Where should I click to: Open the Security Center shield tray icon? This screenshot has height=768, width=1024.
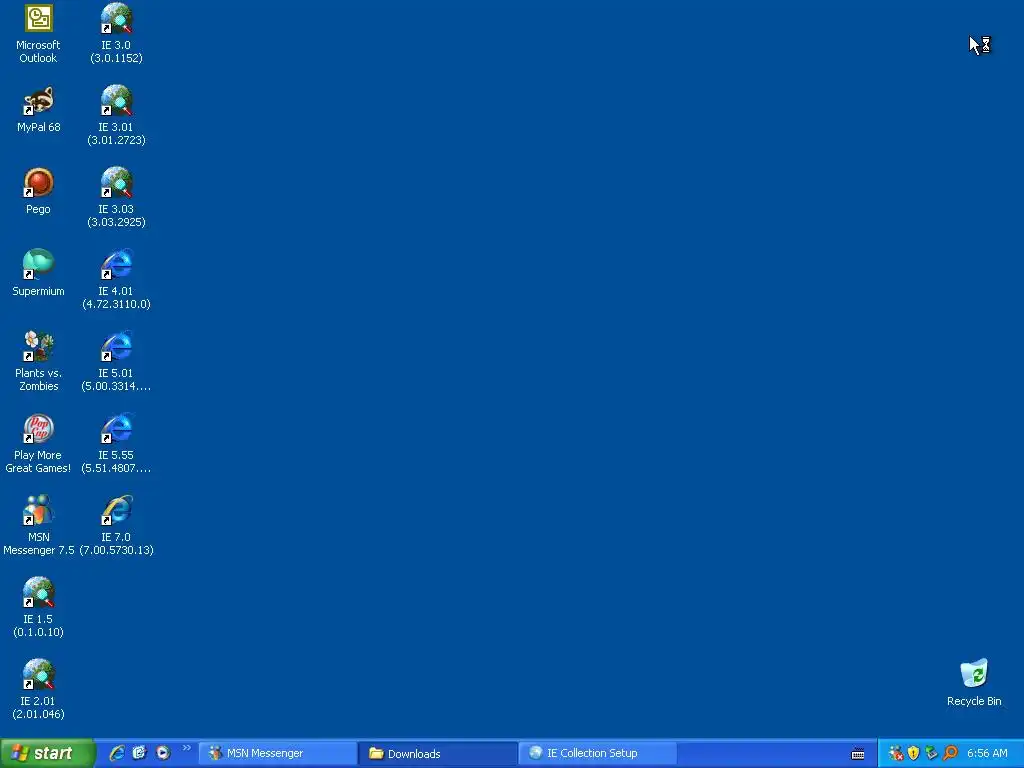[x=914, y=754]
